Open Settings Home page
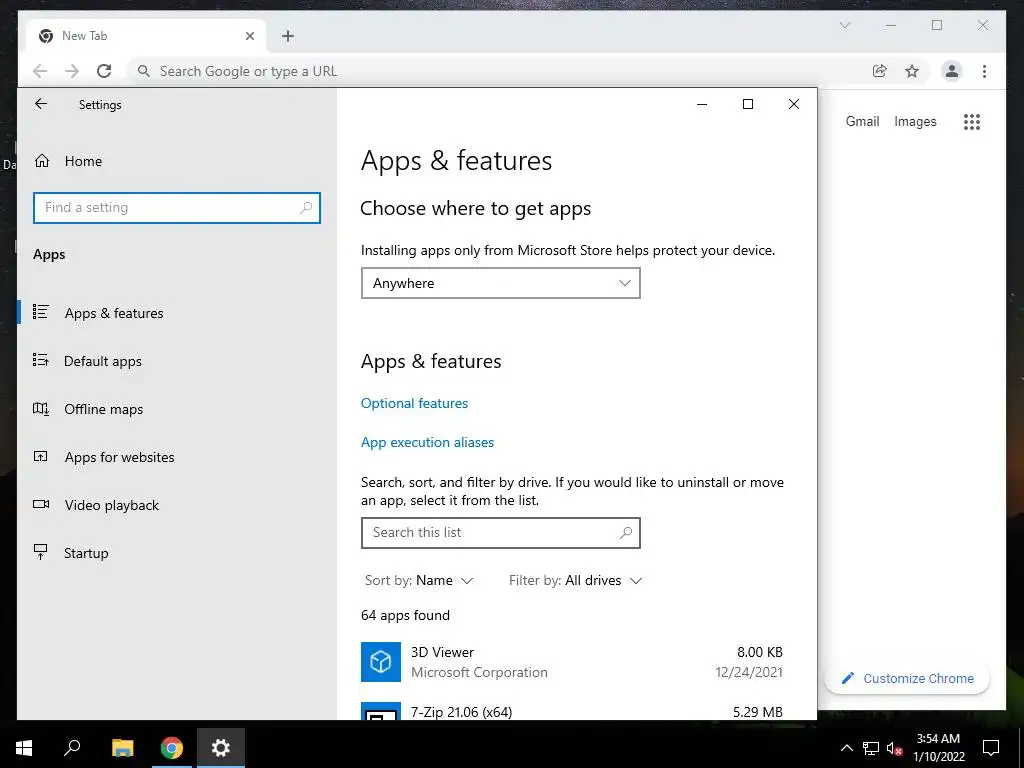The height and width of the screenshot is (768, 1024). 83,161
